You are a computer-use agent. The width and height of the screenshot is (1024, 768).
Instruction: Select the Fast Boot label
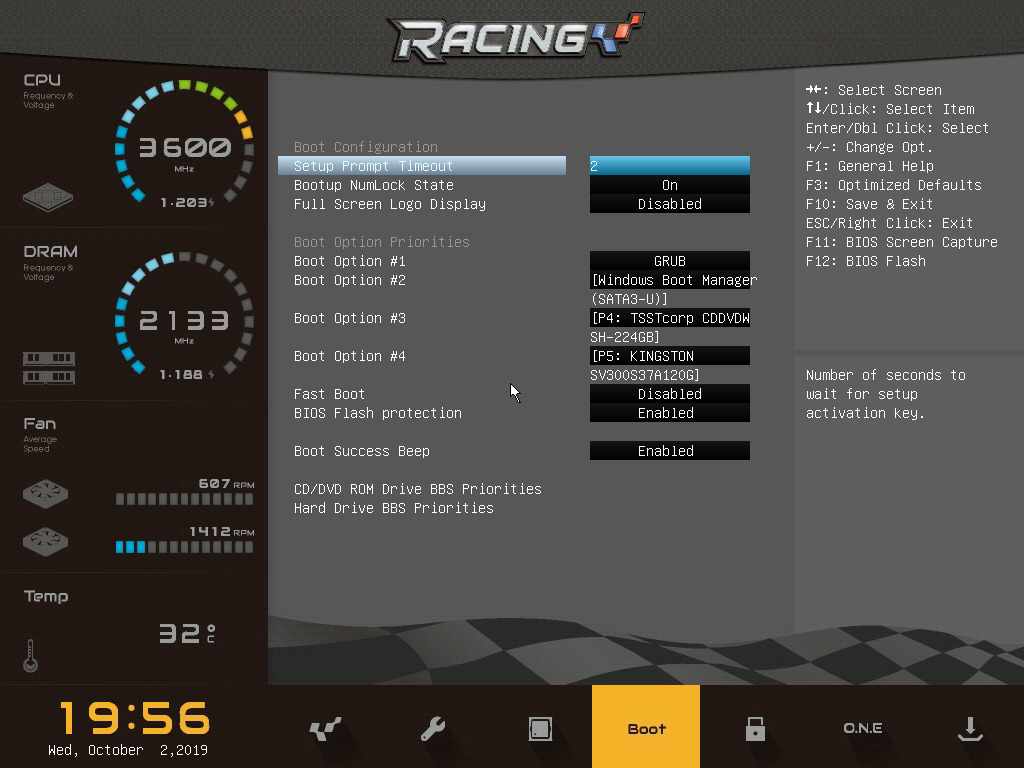pos(329,394)
